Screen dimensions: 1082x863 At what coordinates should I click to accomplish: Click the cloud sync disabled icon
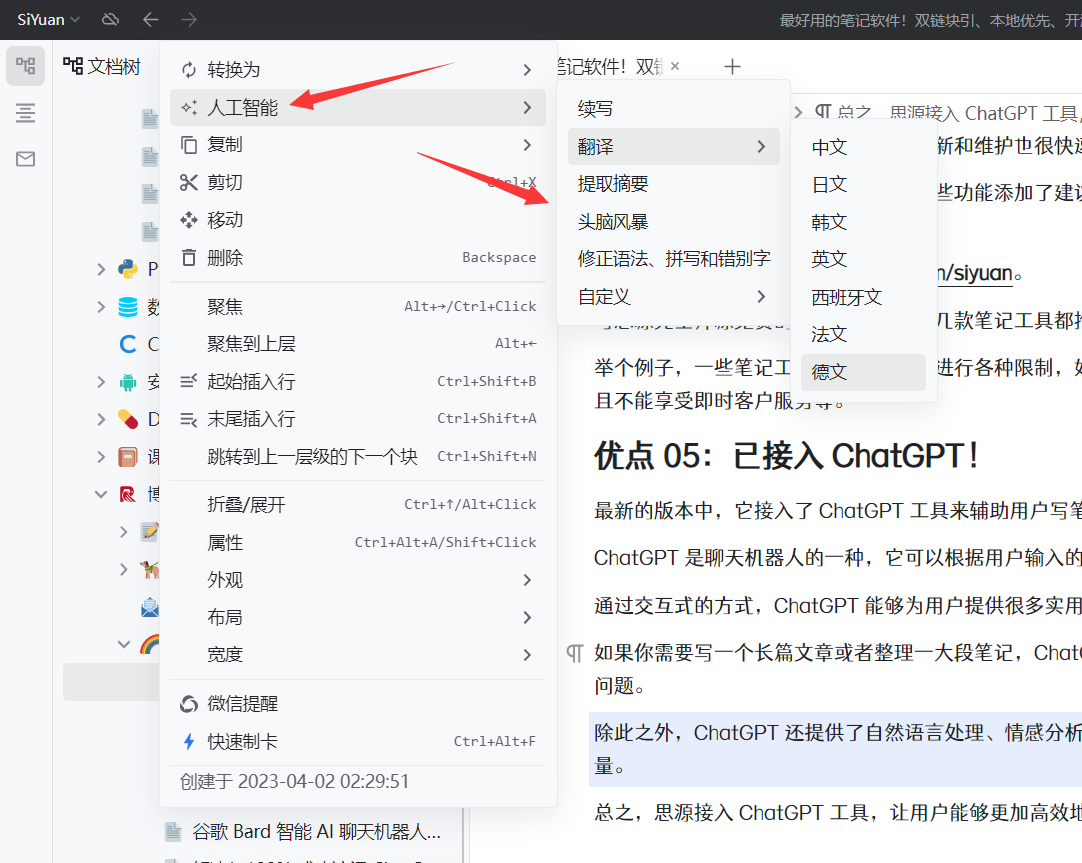[x=110, y=19]
